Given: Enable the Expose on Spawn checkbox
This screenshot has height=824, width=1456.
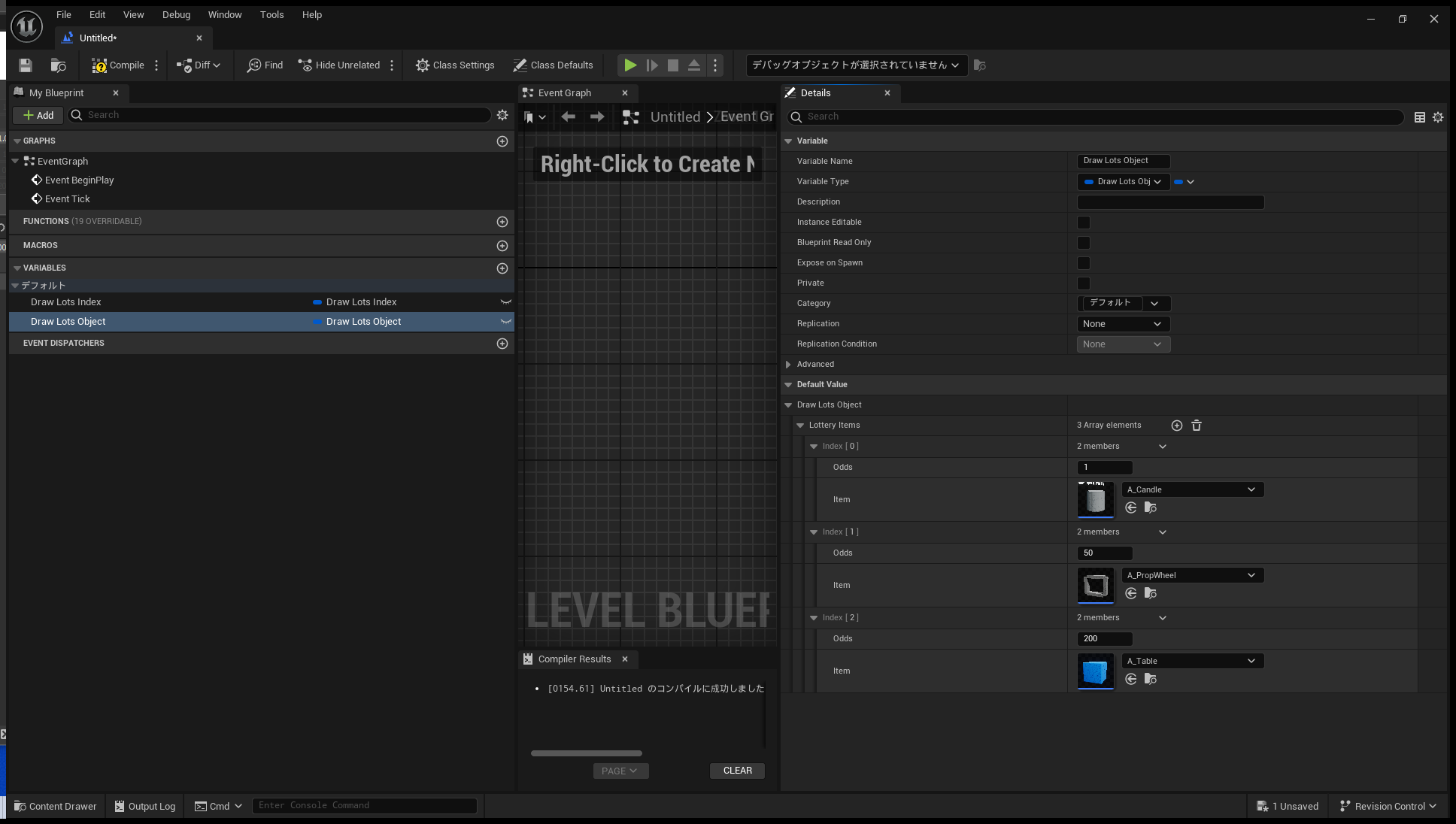Looking at the screenshot, I should tap(1084, 263).
